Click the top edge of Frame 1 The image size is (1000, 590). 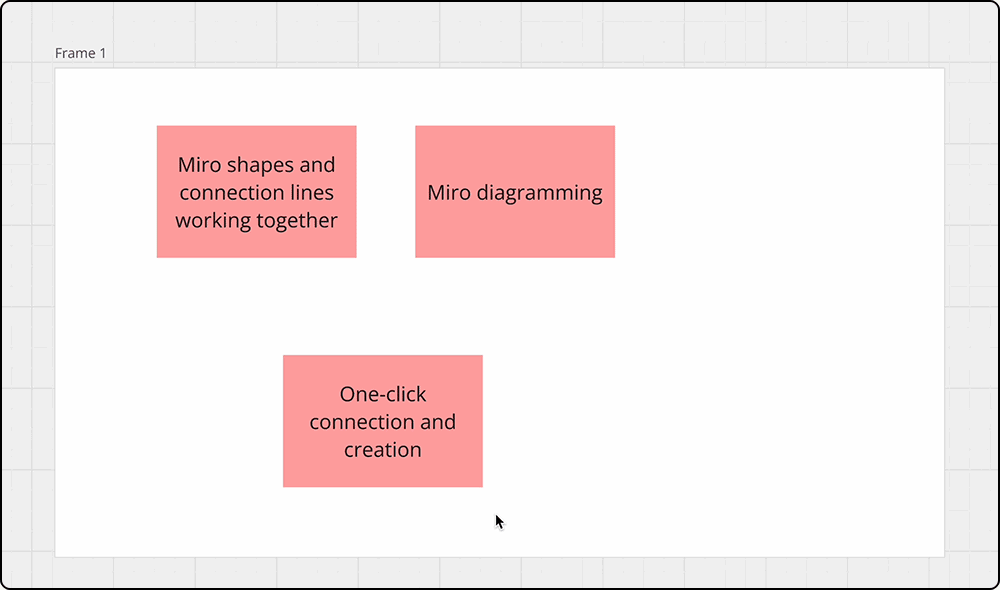point(500,69)
